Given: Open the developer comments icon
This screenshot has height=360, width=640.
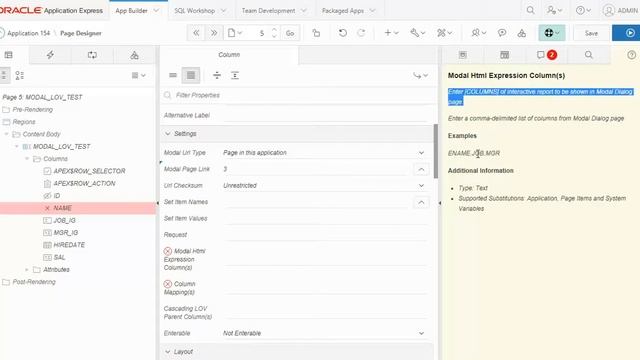Looking at the screenshot, I should click(502, 33).
